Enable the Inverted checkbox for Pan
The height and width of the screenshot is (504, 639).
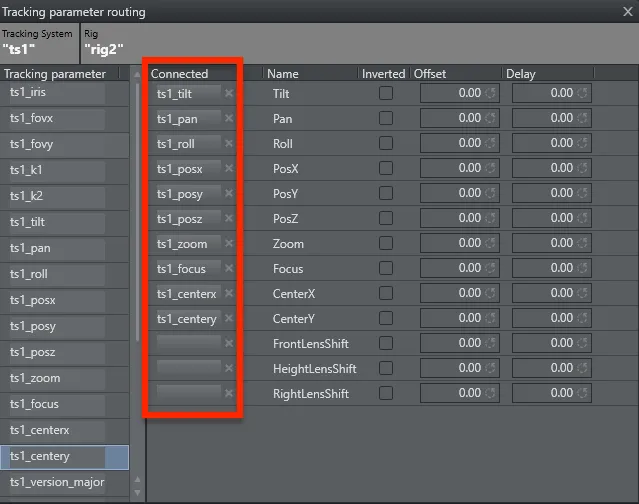click(386, 118)
